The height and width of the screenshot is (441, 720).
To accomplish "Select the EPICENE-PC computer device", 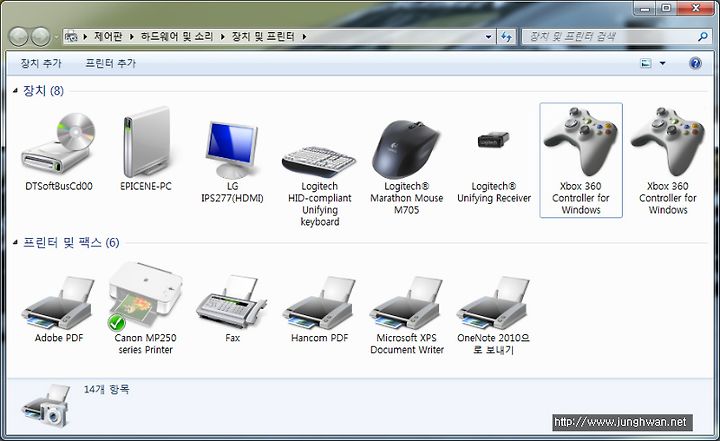I will coord(146,142).
